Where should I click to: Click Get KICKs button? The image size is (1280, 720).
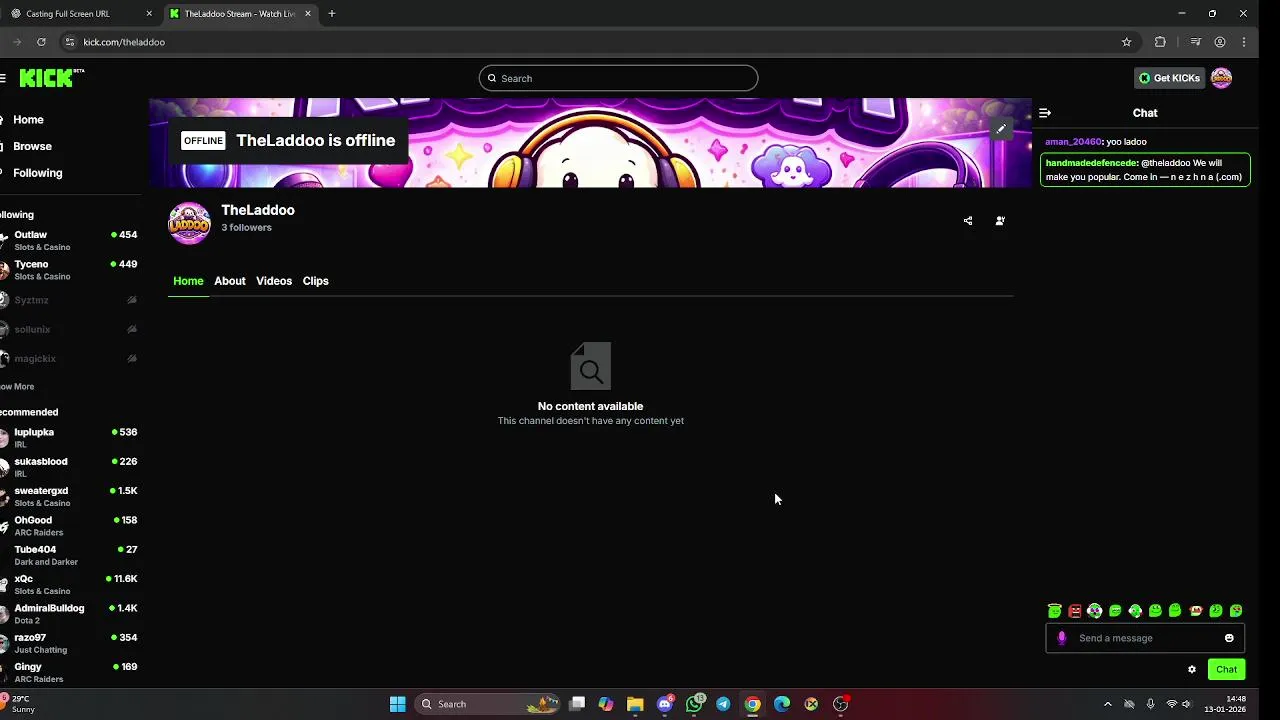click(x=1168, y=78)
